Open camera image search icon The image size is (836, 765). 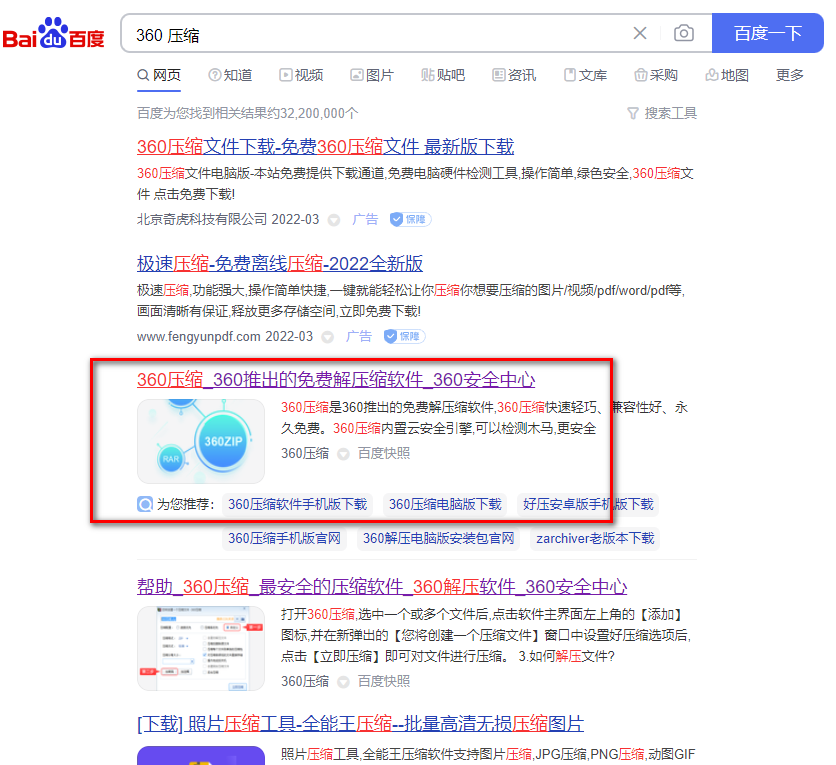684,34
